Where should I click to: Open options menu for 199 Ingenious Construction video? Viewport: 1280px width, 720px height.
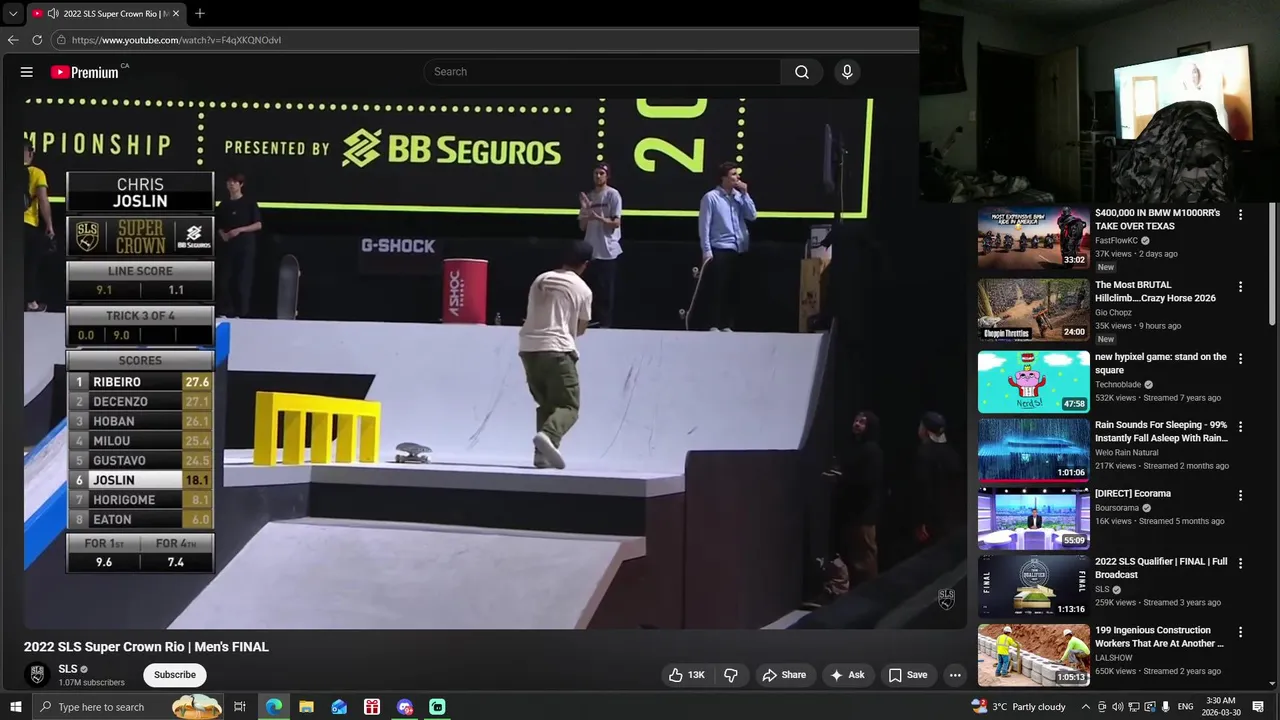1241,632
